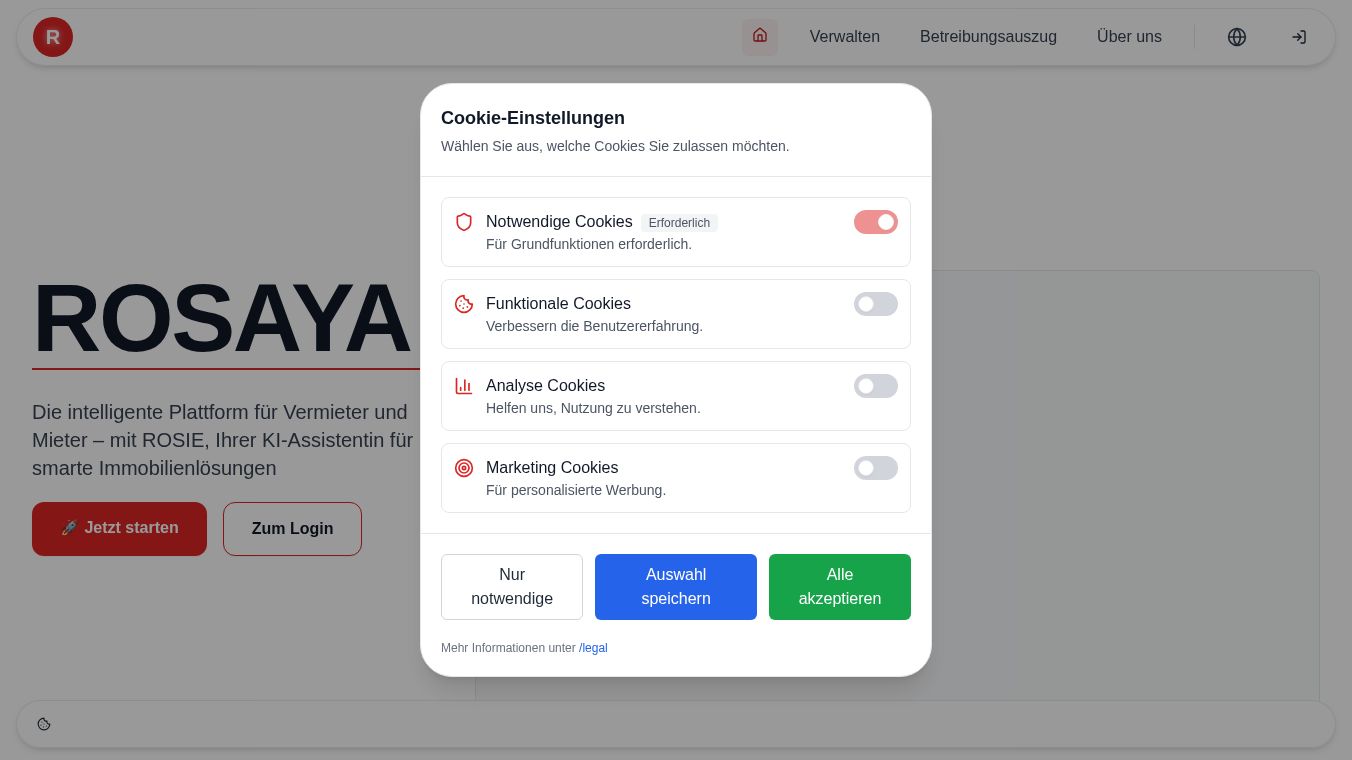Turn on the Analyse Cookies switch
This screenshot has width=1352, height=760.
click(876, 386)
